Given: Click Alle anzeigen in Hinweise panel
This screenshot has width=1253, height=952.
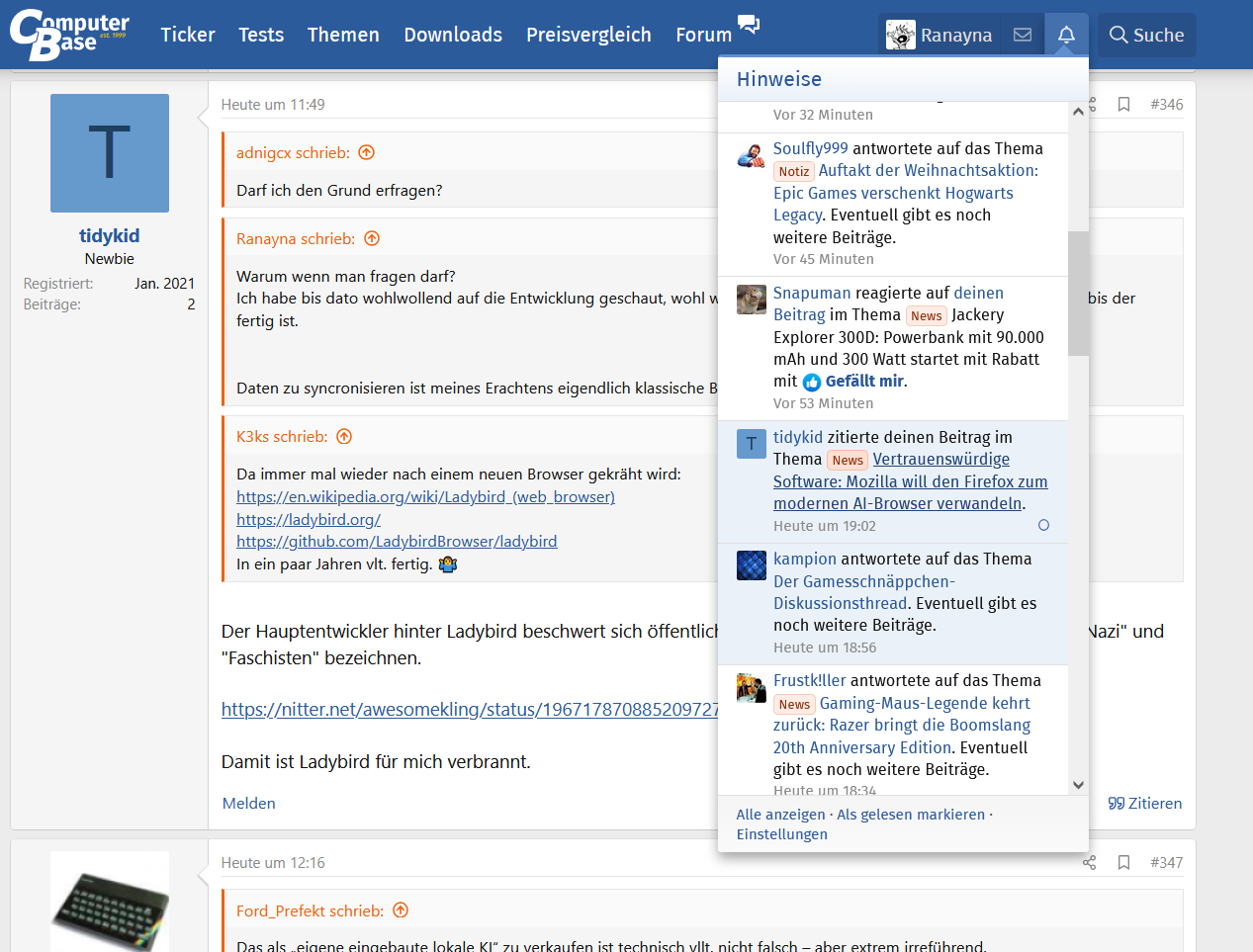Looking at the screenshot, I should (x=780, y=815).
